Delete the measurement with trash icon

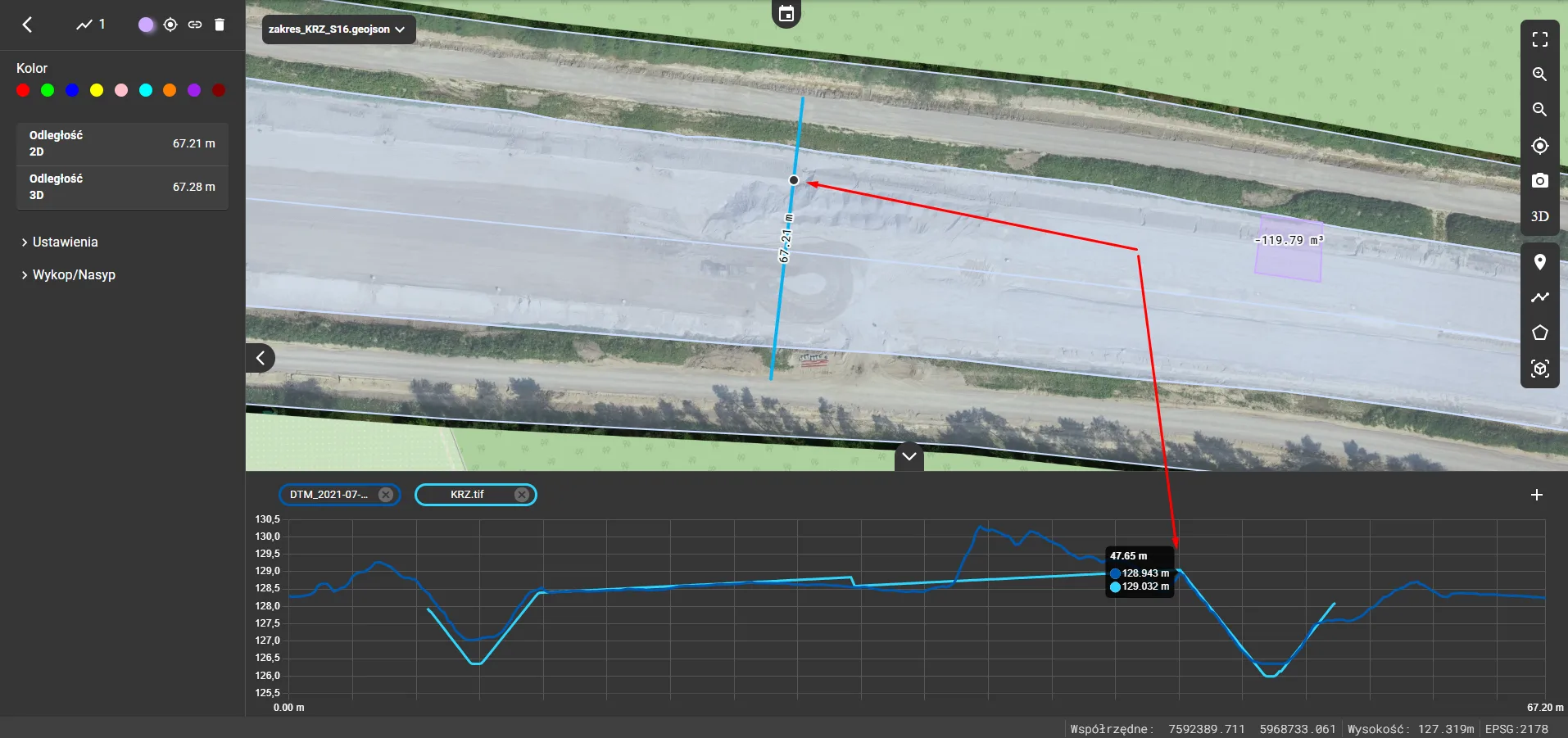tap(219, 25)
